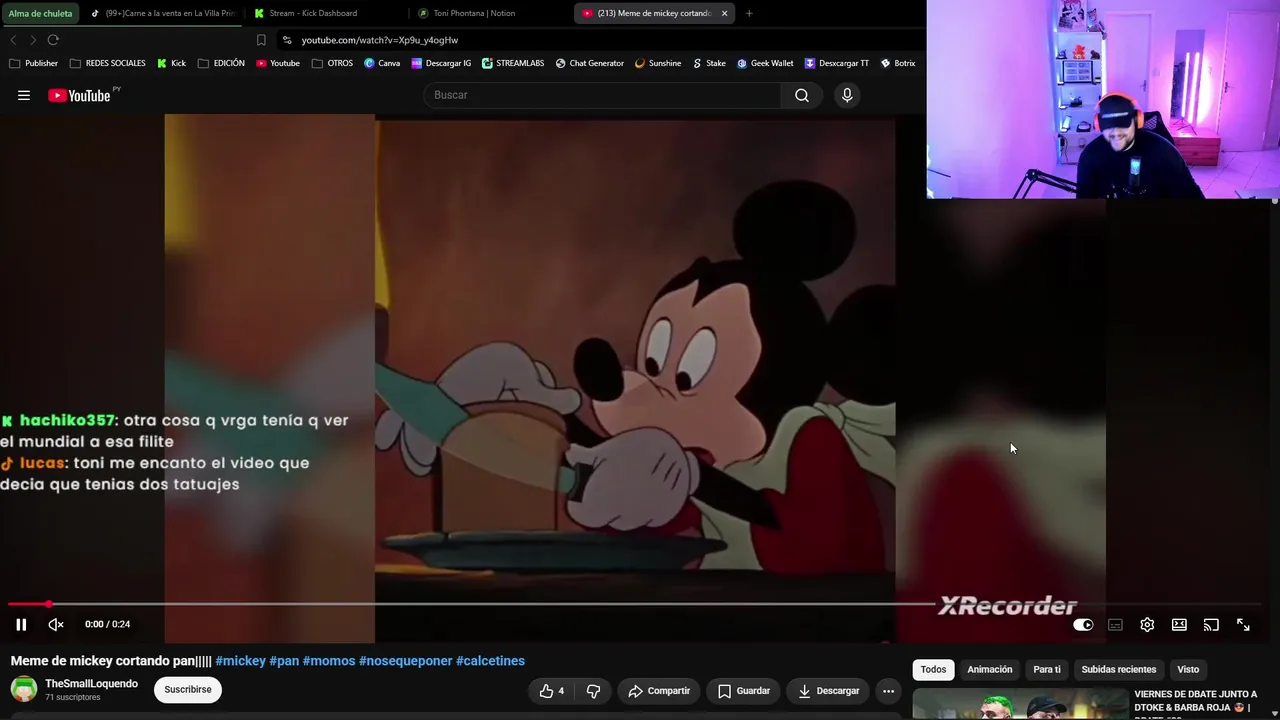
Task: Open TheSmallLoquendo channel avatar
Action: (24, 689)
